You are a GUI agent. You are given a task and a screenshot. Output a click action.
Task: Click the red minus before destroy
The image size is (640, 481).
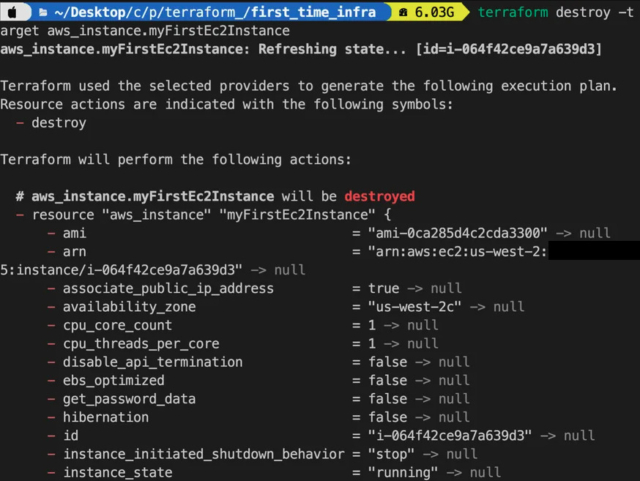[20, 123]
